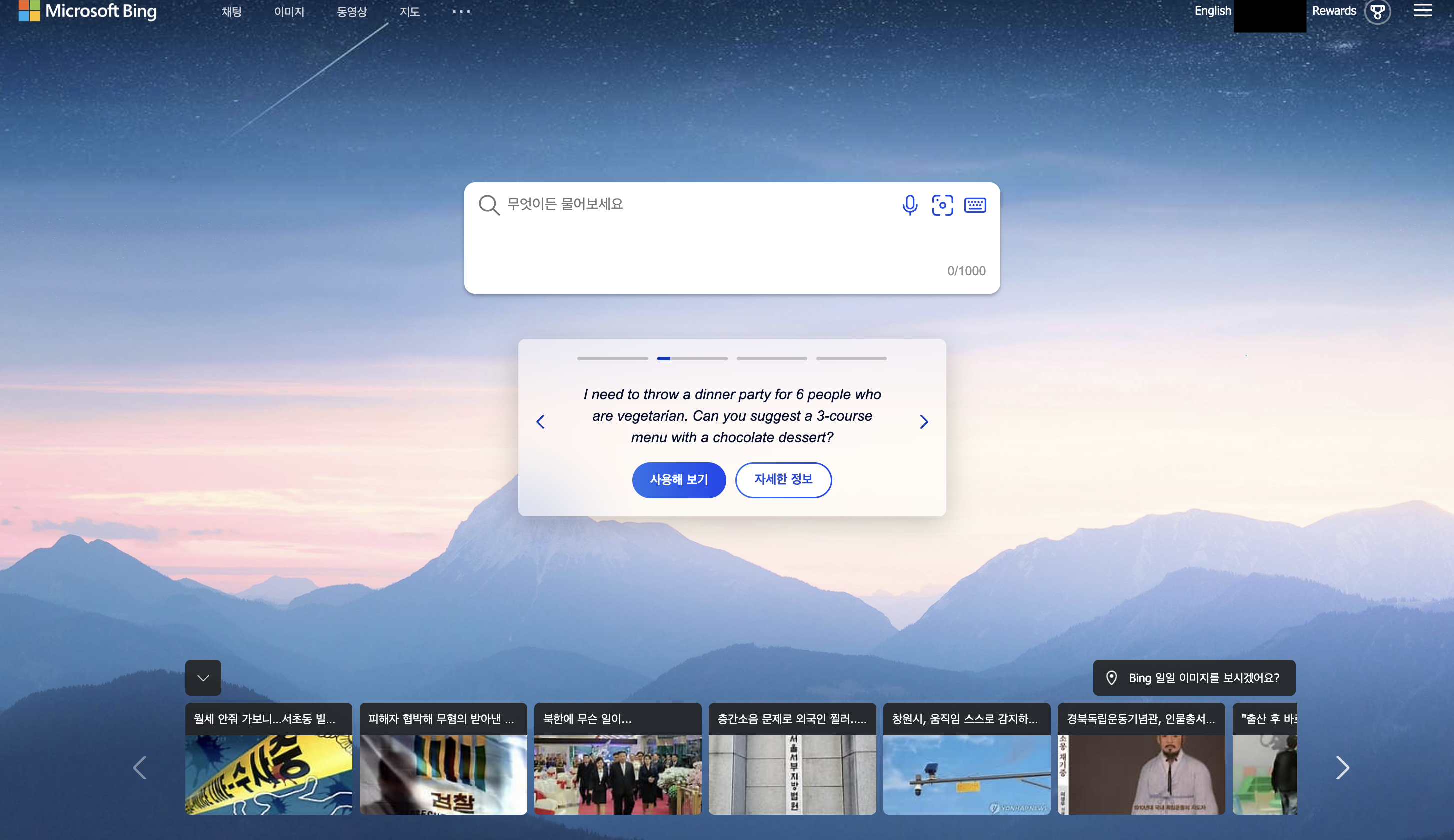Viewport: 1454px width, 840px height.
Task: Go to previous suggestion prompt
Action: click(540, 421)
